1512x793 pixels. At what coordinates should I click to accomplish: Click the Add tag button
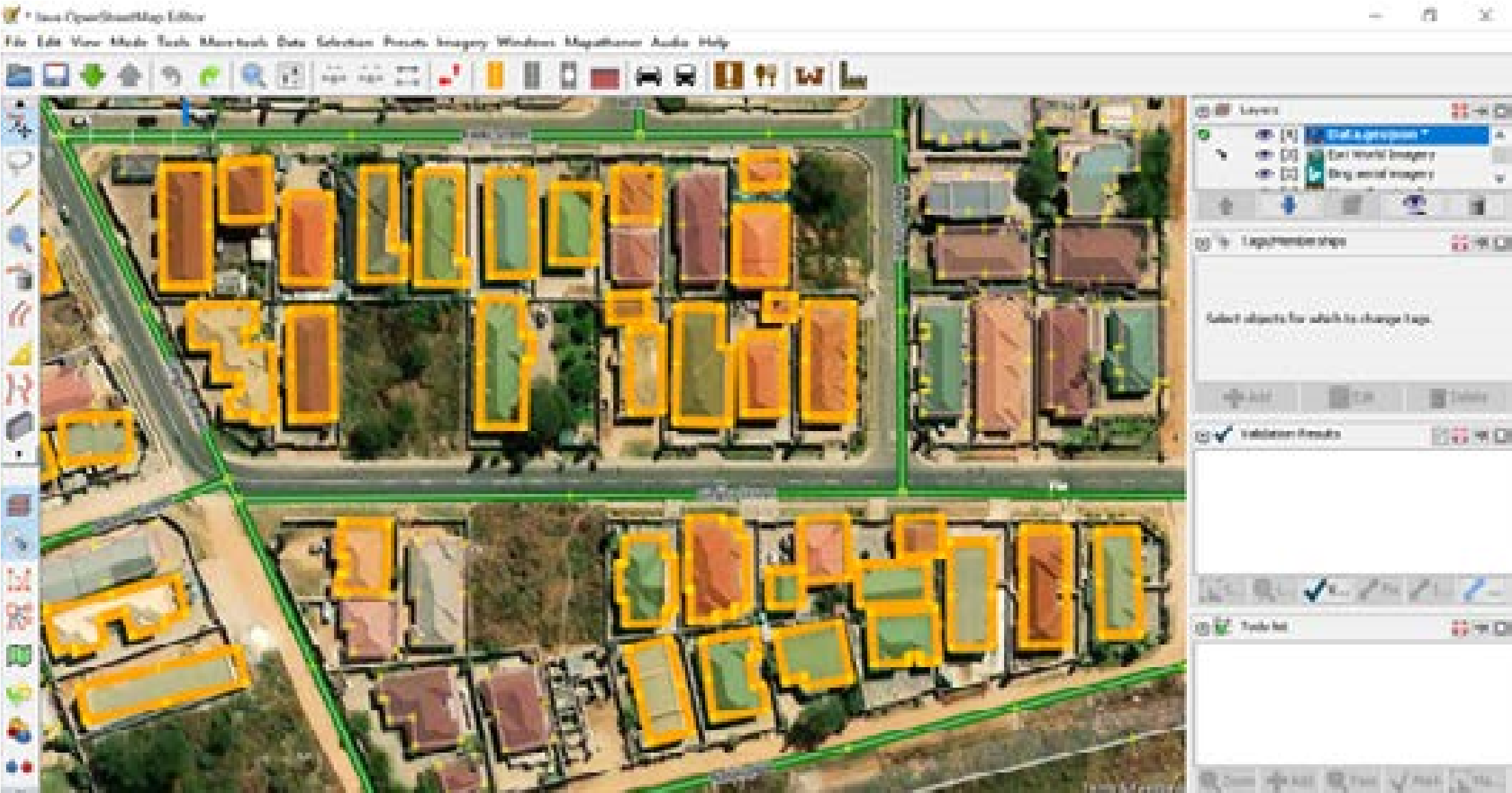click(1247, 397)
